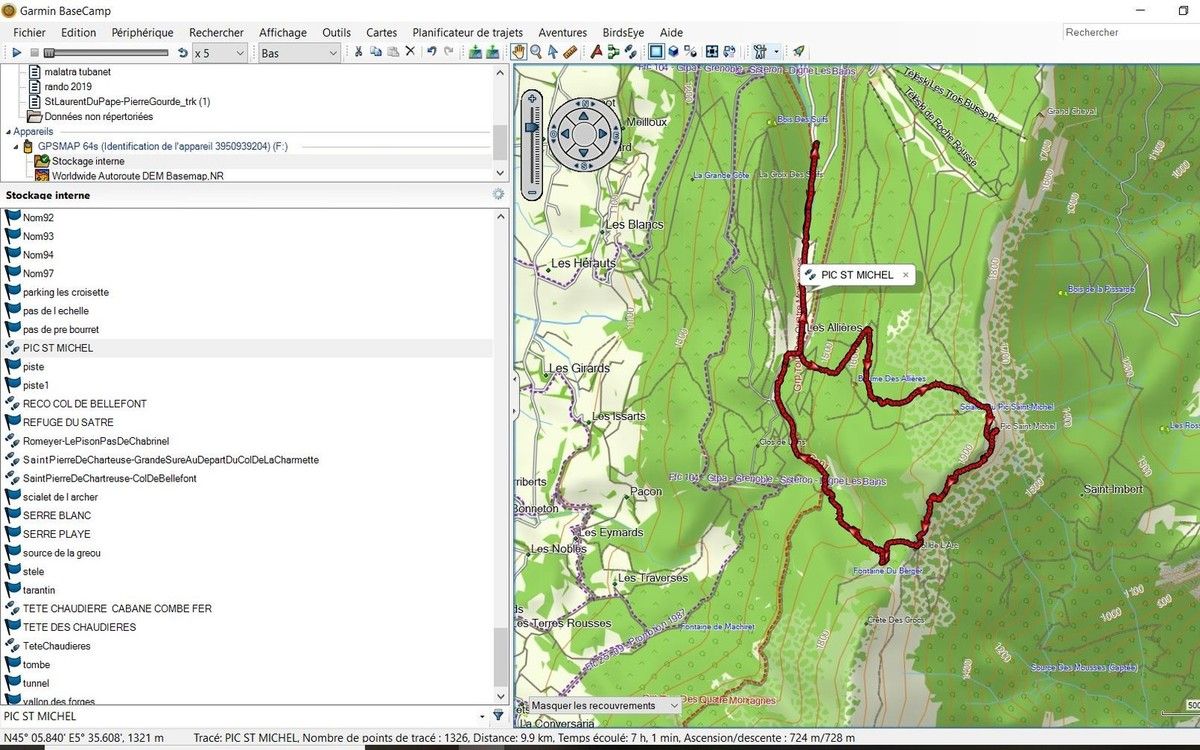This screenshot has height=750, width=1200.
Task: Undo last action via toolbar arrow
Action: click(x=431, y=52)
